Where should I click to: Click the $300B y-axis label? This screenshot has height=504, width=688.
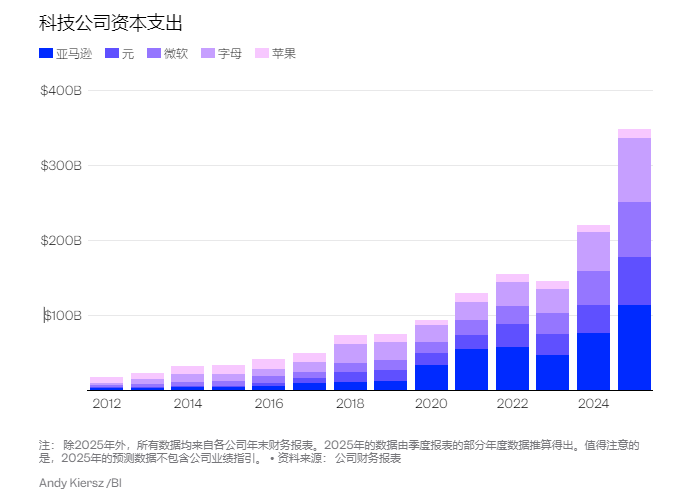click(60, 166)
